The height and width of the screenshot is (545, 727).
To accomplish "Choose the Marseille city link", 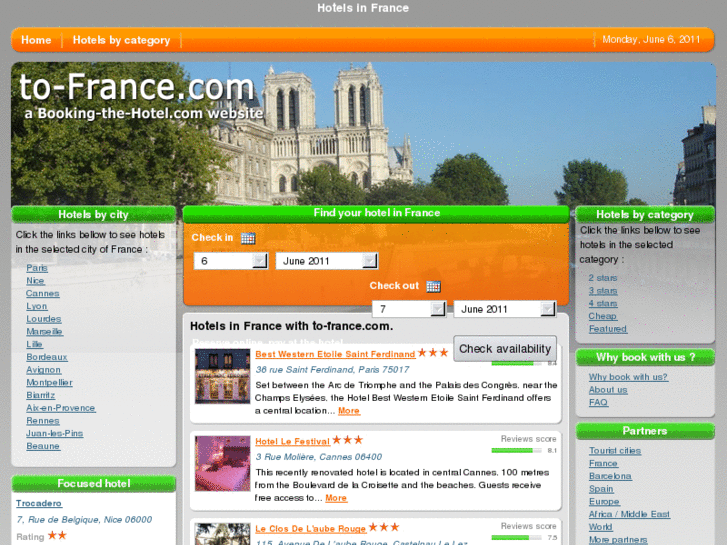I will (45, 332).
